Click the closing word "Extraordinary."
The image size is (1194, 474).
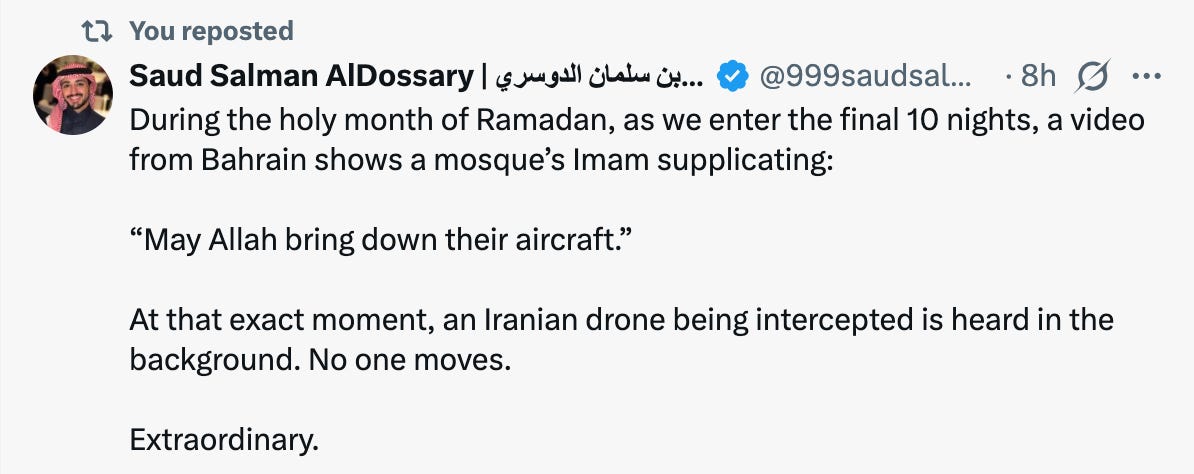click(x=224, y=440)
